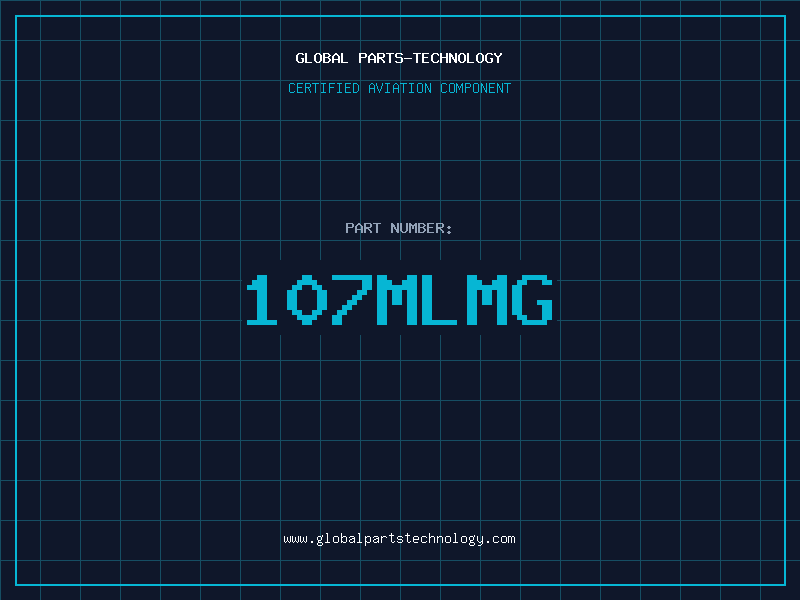Click the word AVIATION in the subtitle

click(x=399, y=88)
